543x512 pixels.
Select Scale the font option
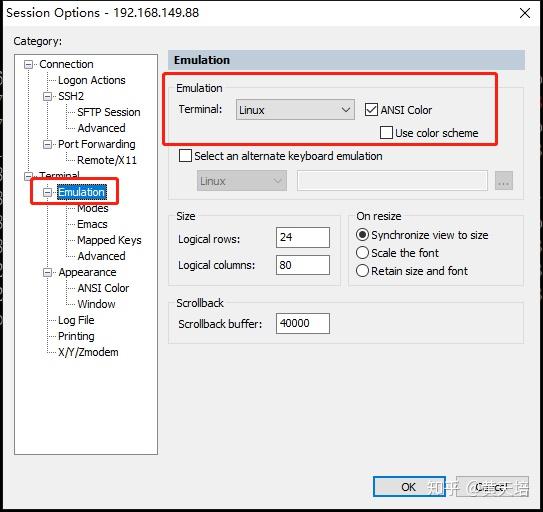(x=362, y=253)
